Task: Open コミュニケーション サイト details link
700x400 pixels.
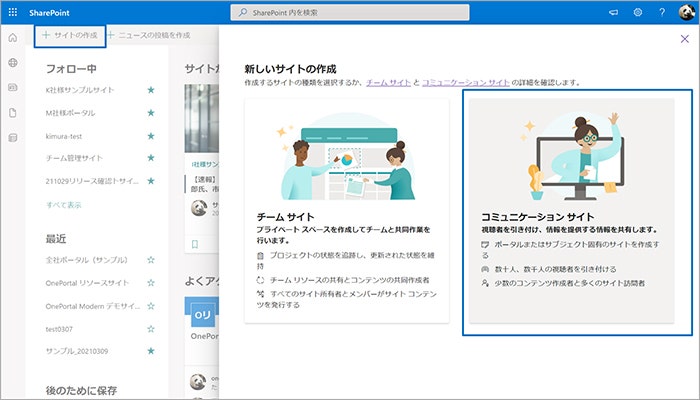Action: click(x=466, y=83)
